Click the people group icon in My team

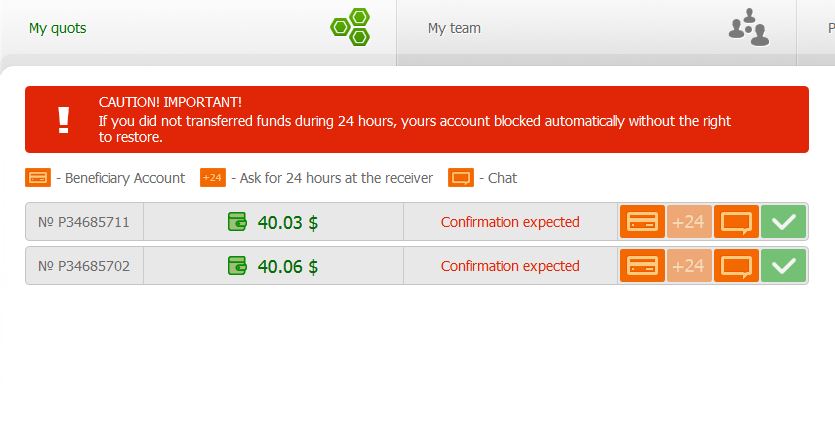[x=749, y=27]
